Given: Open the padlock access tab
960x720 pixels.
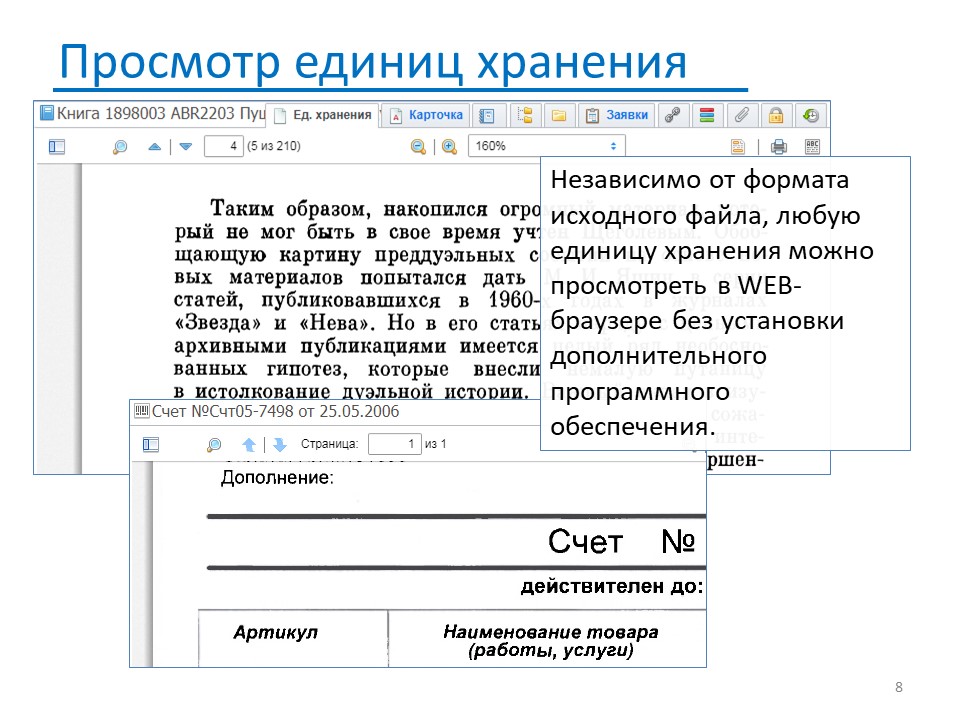Looking at the screenshot, I should pos(776,115).
